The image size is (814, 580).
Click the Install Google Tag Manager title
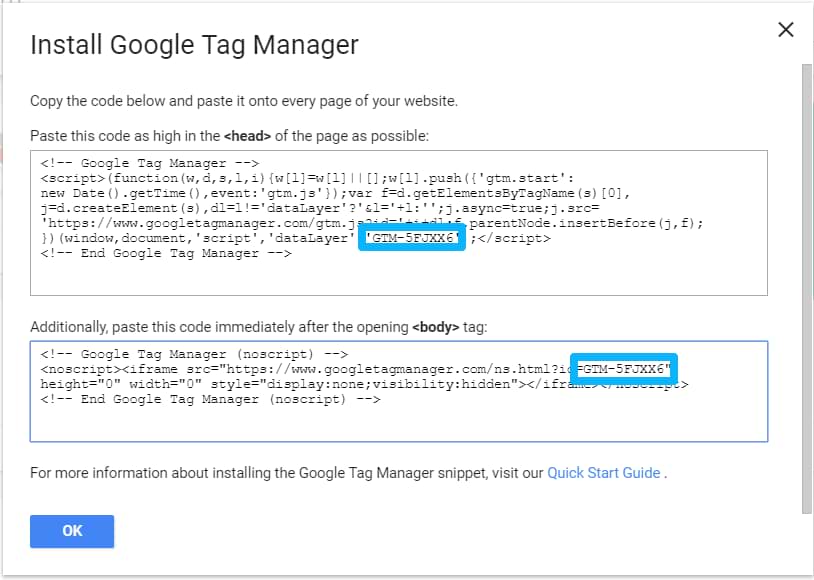tap(194, 45)
